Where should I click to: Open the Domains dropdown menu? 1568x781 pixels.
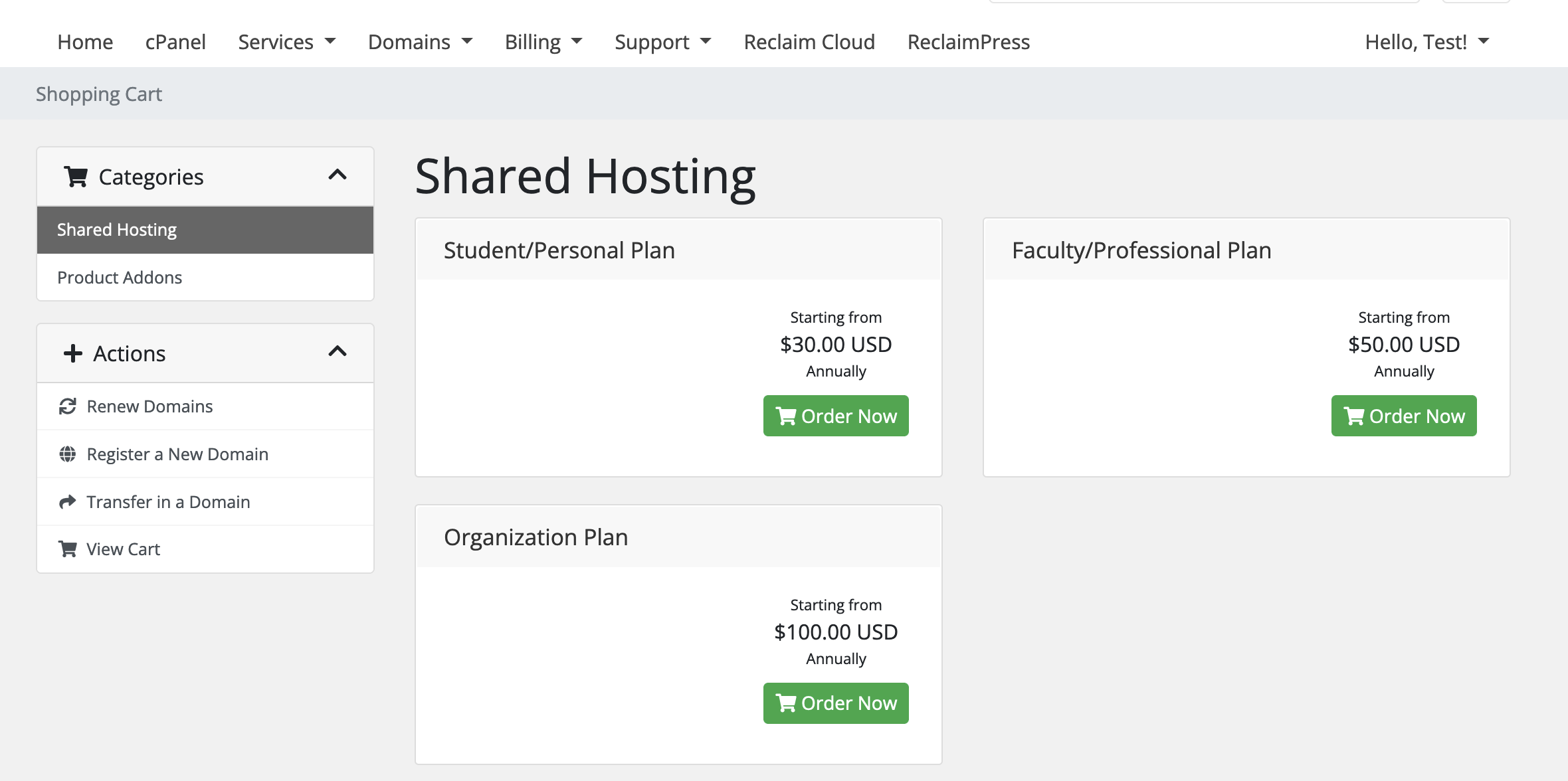421,42
